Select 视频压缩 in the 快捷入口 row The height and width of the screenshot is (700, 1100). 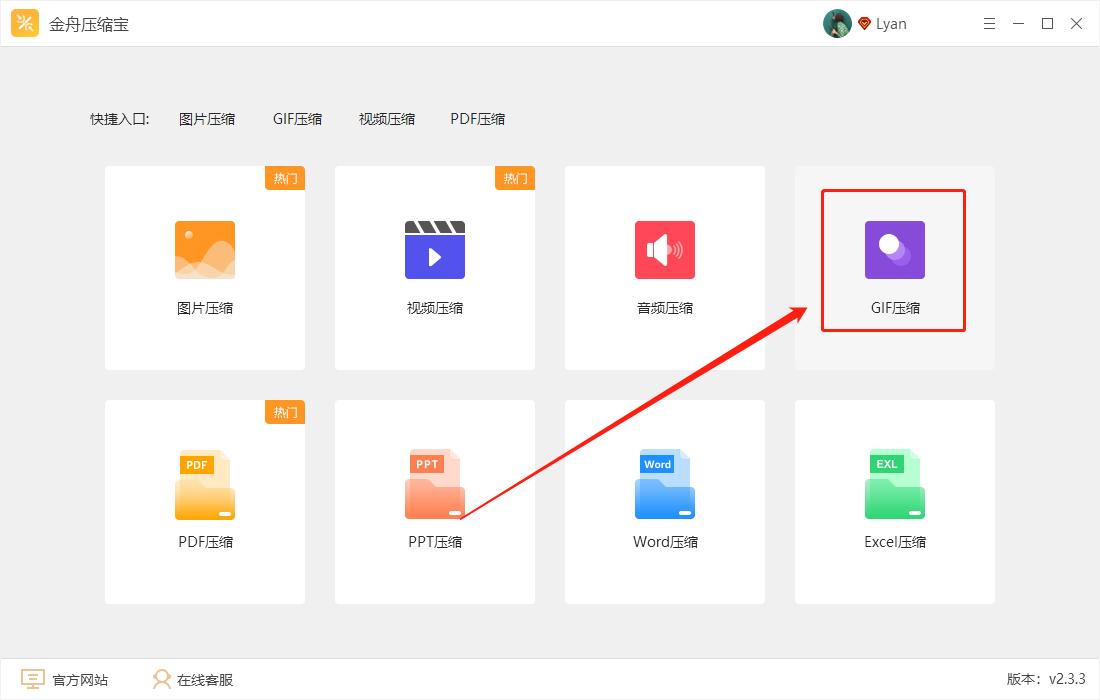[x=386, y=118]
